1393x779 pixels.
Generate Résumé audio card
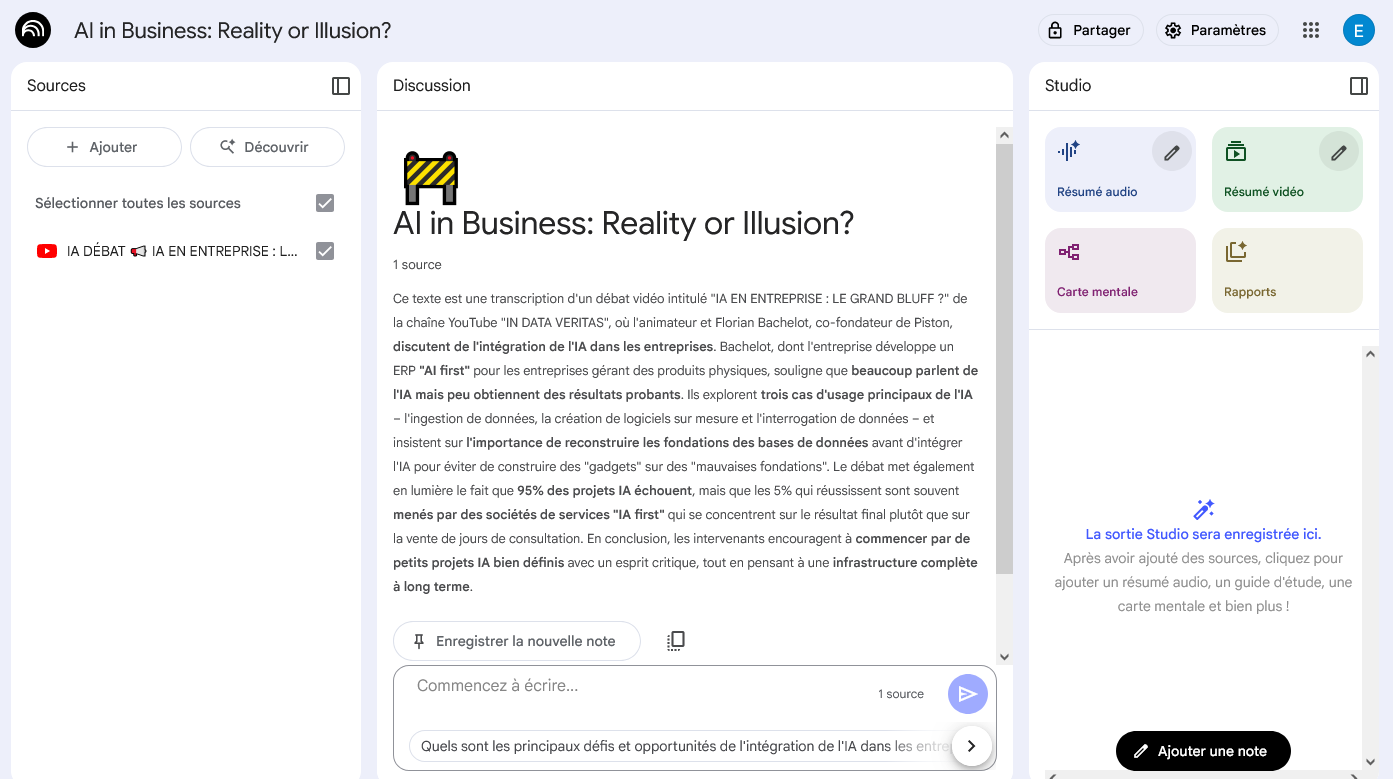1120,169
